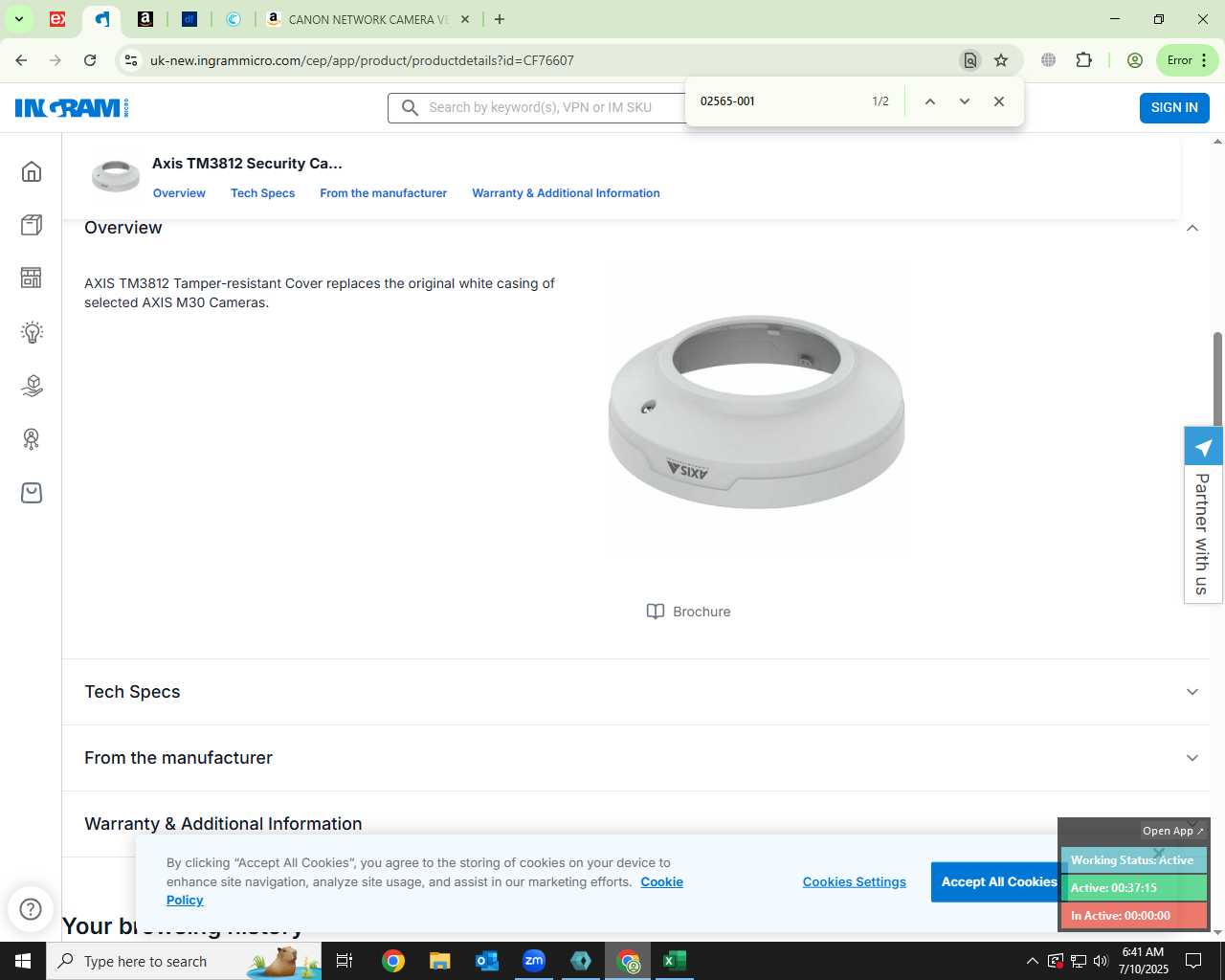The width and height of the screenshot is (1225, 980).
Task: Open Excel from taskbar
Action: click(675, 961)
